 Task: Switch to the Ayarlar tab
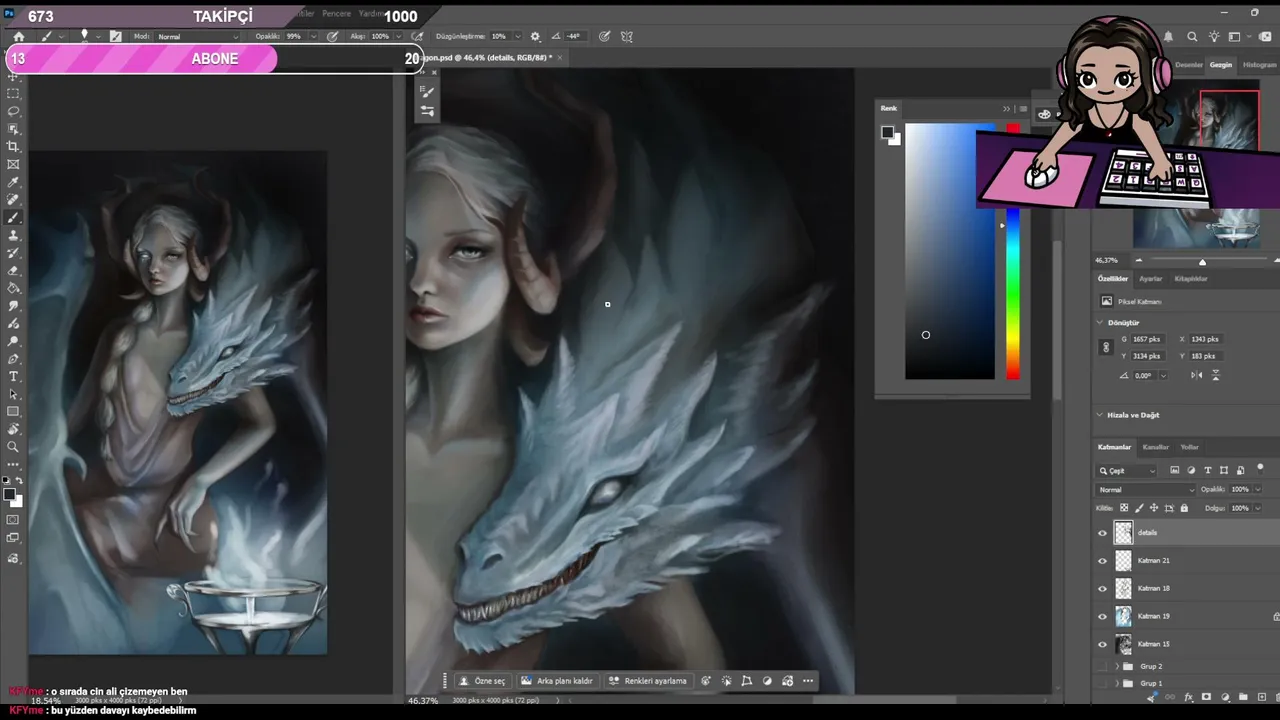click(x=1151, y=279)
